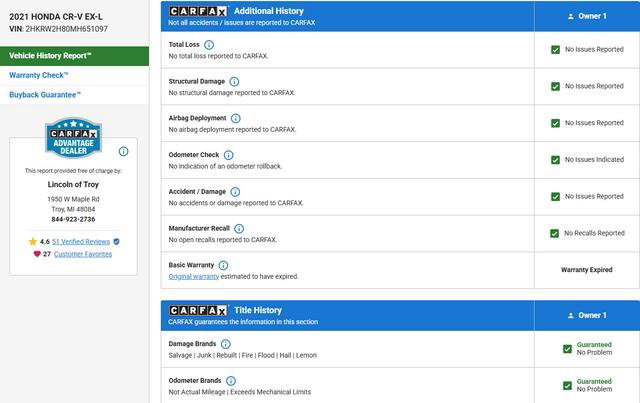Click No open recalls reported to CARFAX text
Screen dimensions: 640x403
tap(222, 240)
